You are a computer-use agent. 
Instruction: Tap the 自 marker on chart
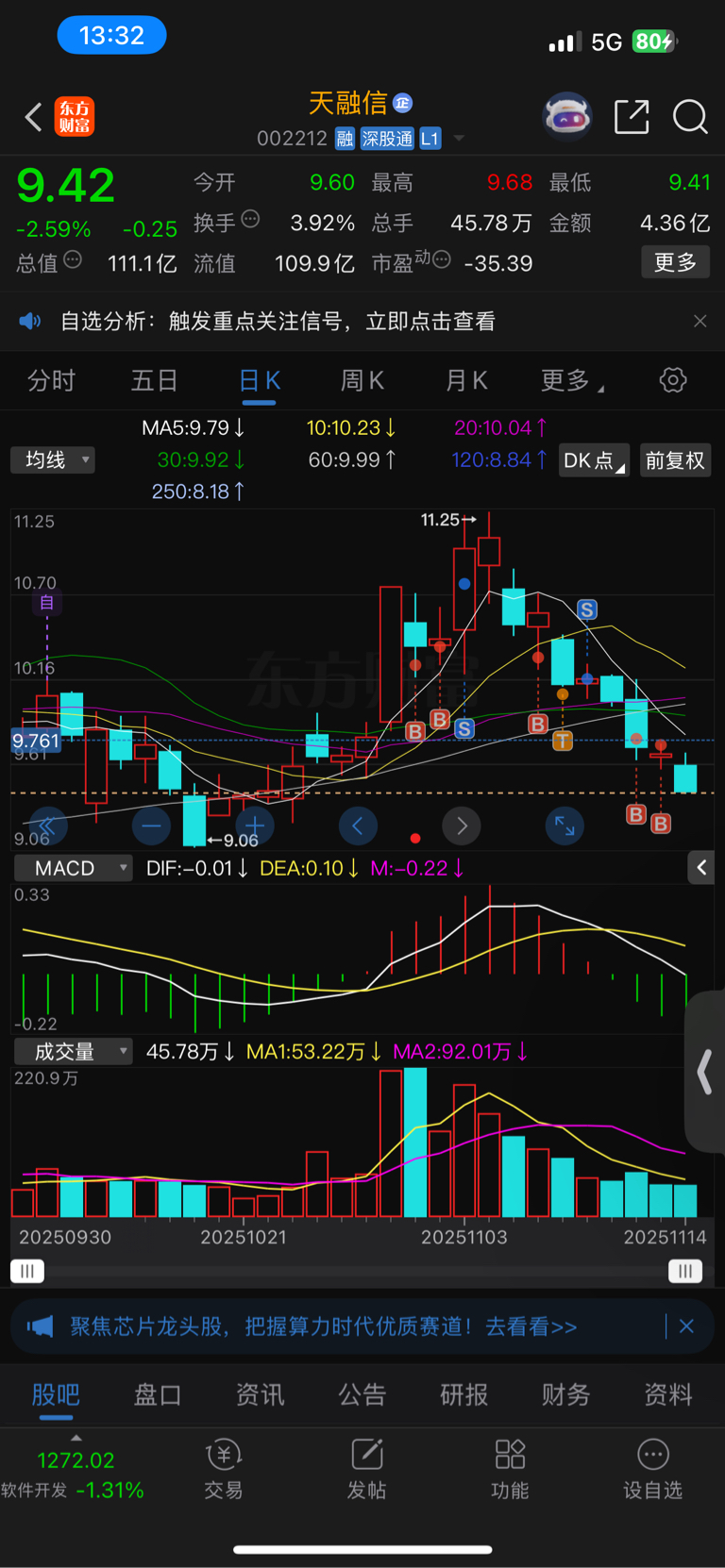pyautogui.click(x=47, y=602)
